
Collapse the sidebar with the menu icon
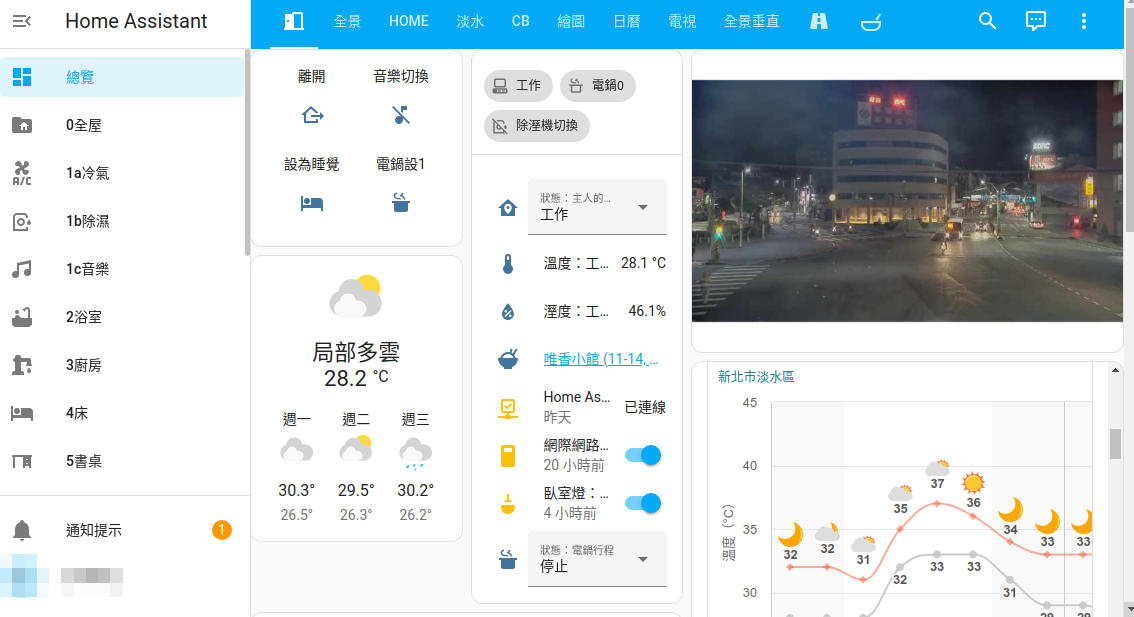pyautogui.click(x=22, y=21)
